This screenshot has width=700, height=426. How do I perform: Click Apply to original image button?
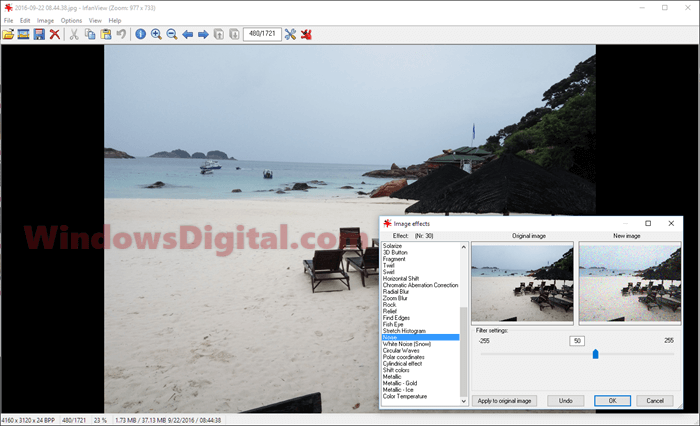click(504, 401)
